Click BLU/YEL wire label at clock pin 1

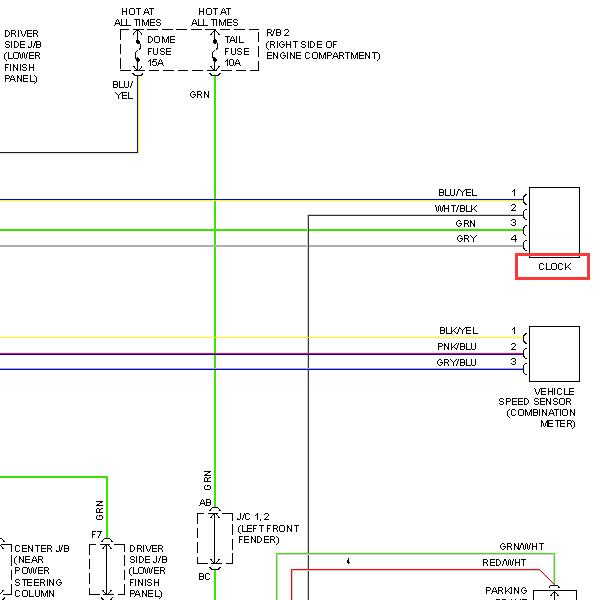point(458,192)
